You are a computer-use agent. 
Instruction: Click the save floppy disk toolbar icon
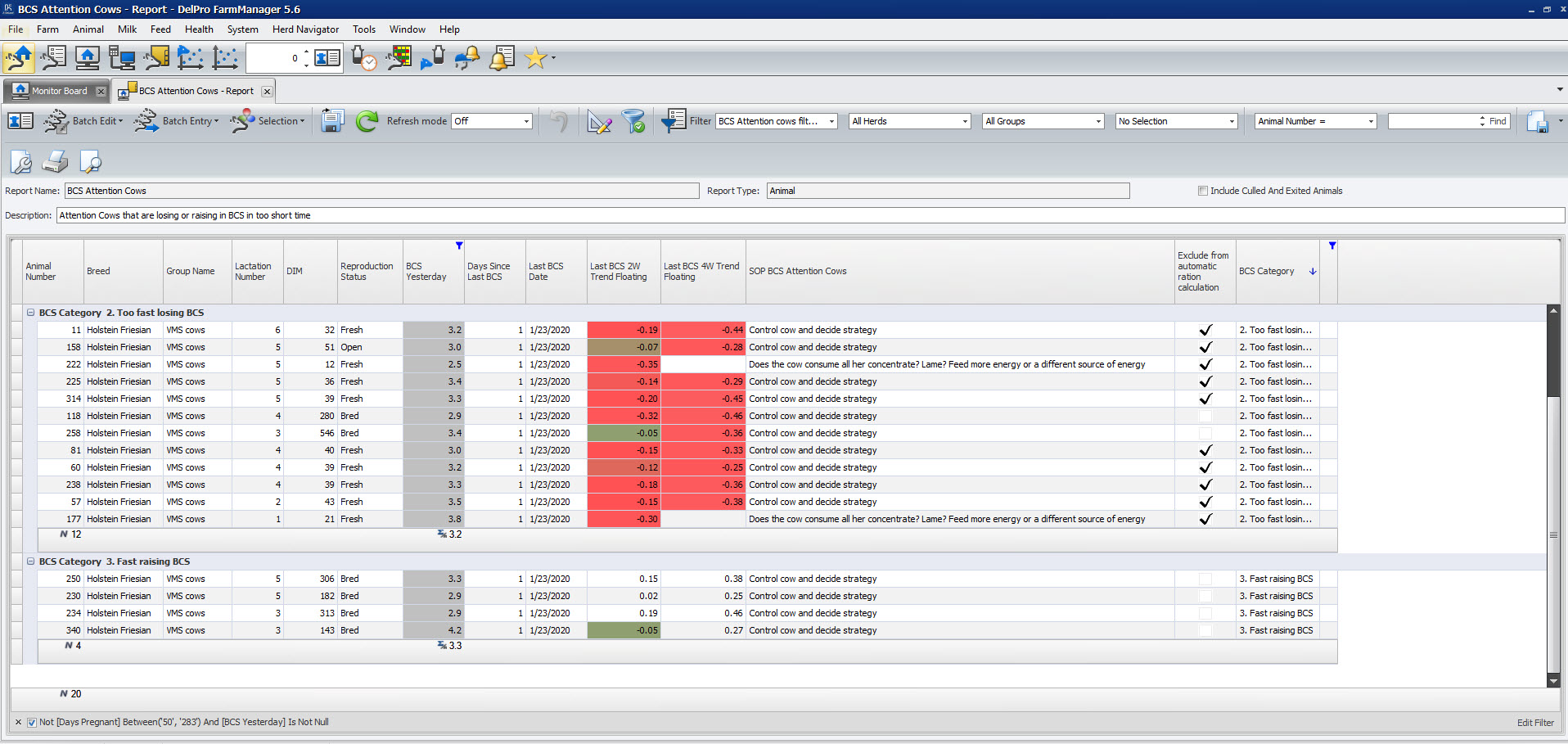click(331, 121)
